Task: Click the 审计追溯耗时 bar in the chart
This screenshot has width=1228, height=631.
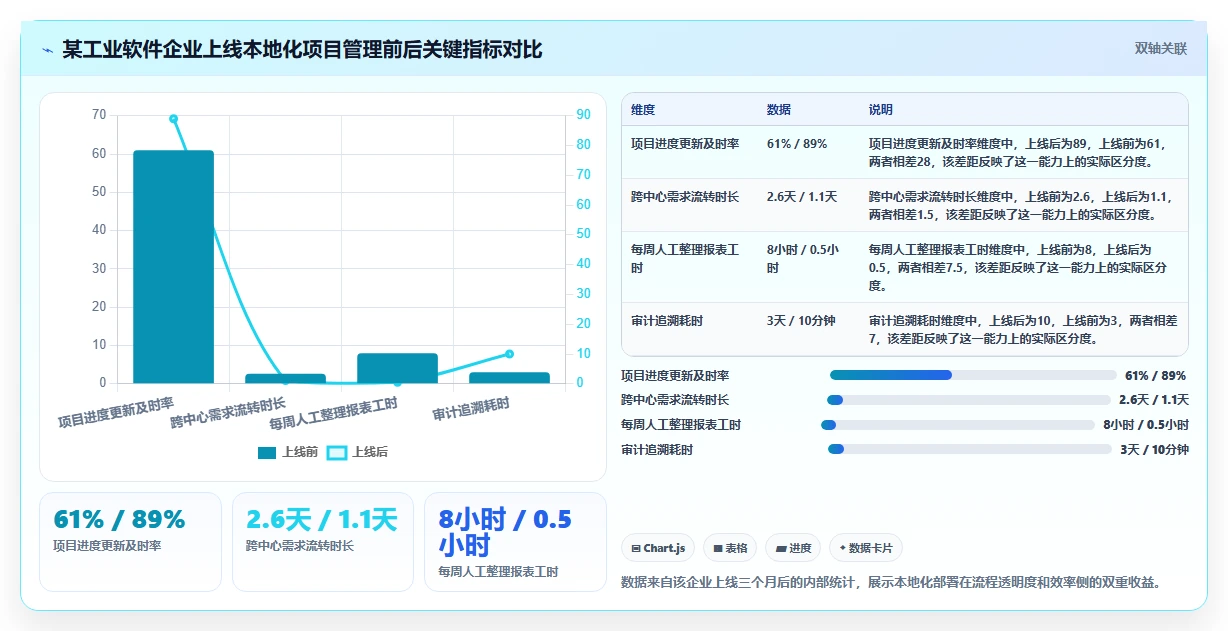Action: pos(509,377)
